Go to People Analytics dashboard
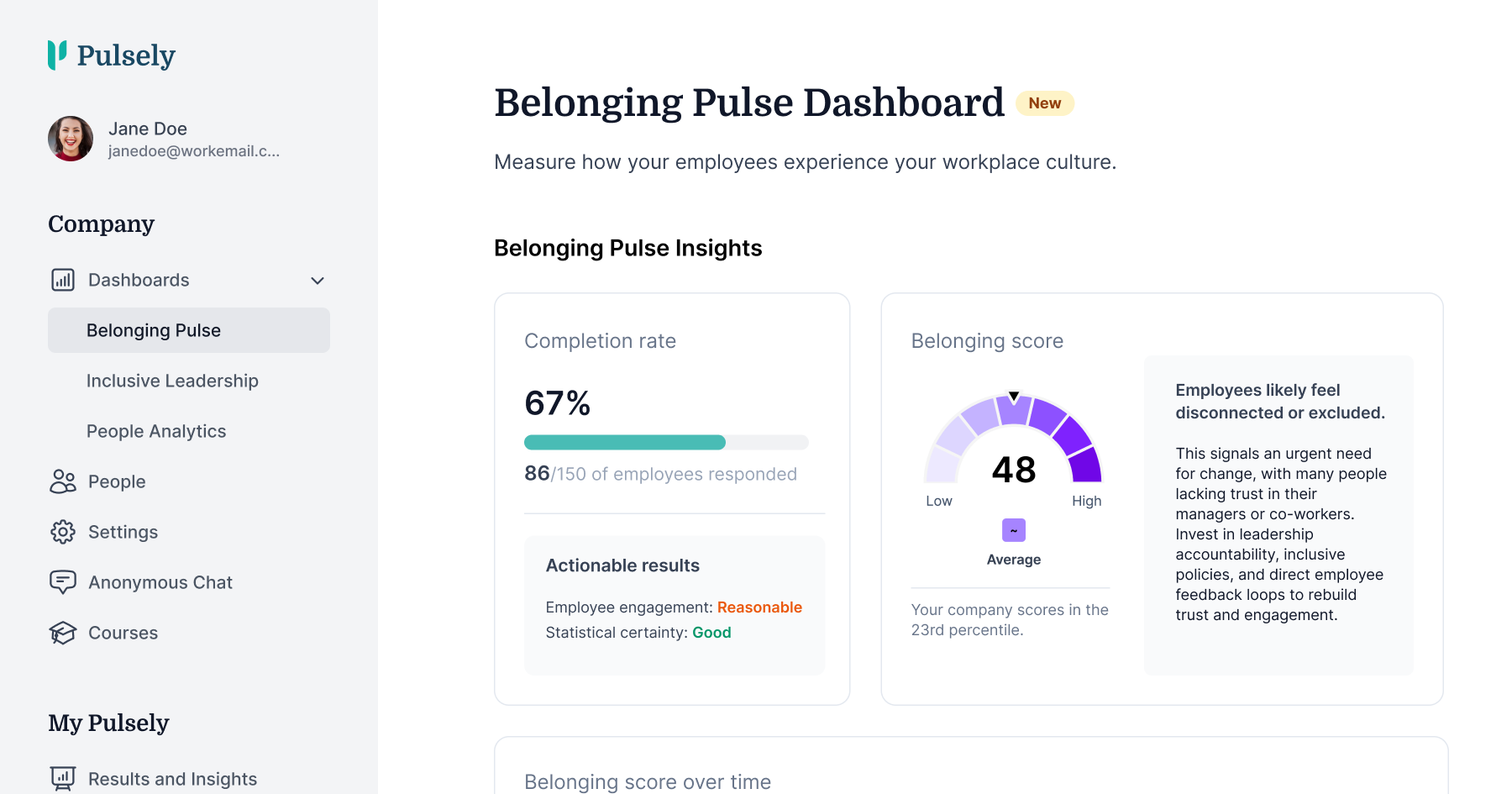 [x=156, y=431]
